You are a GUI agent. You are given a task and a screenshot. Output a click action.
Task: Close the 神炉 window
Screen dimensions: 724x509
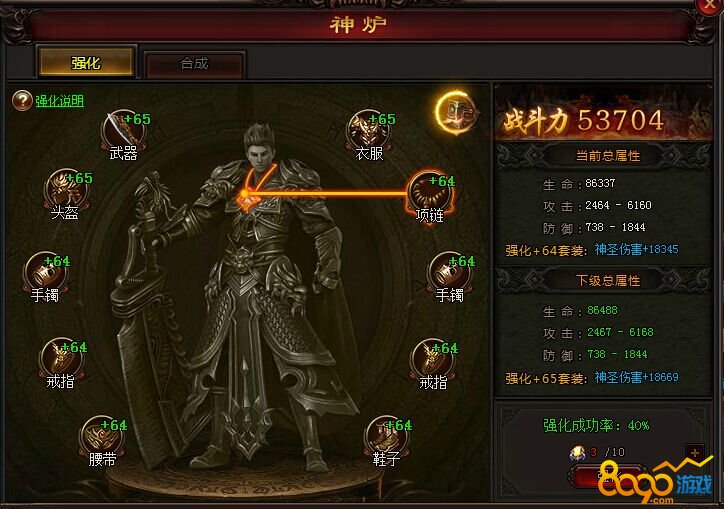[x=709, y=6]
